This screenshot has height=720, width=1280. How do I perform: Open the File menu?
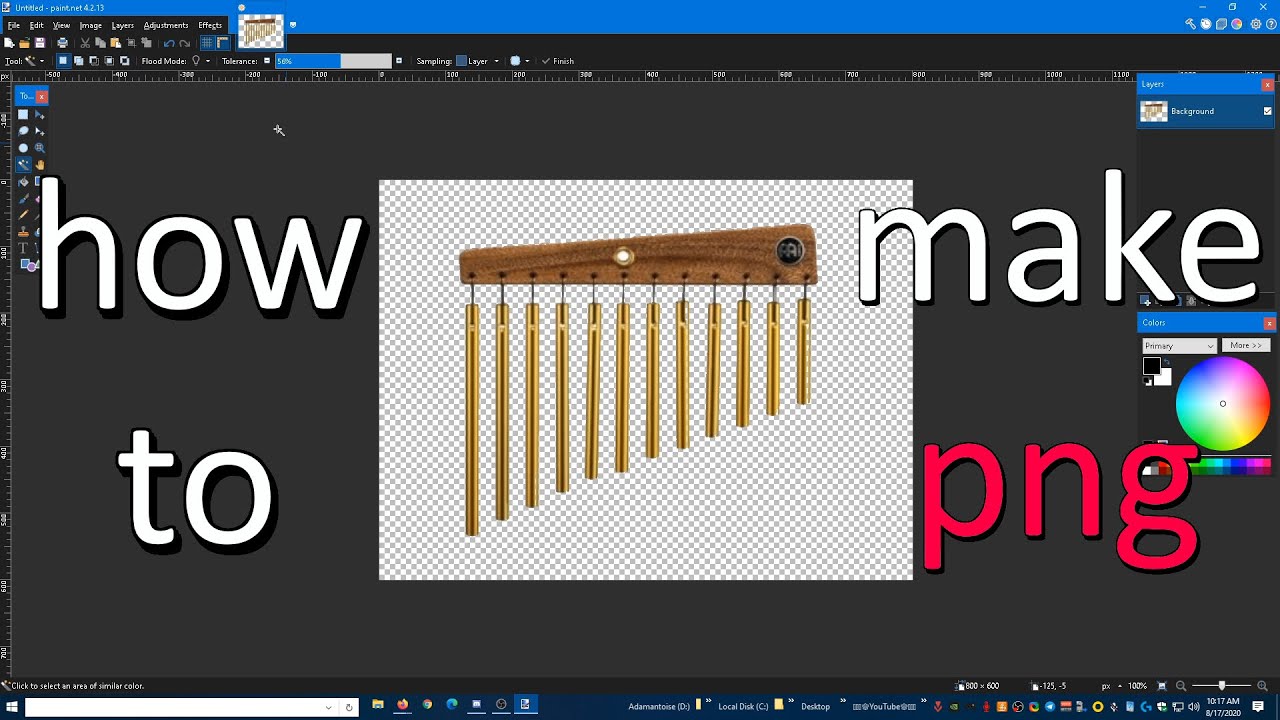14,25
